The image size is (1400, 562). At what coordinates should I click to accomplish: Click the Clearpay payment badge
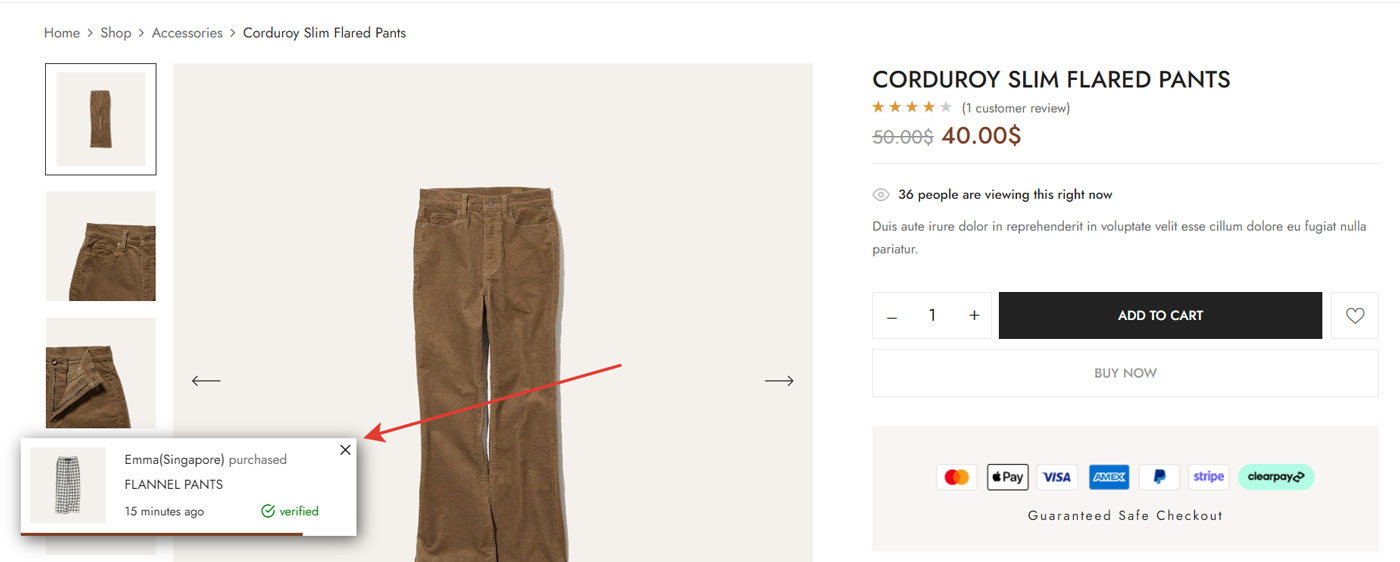[x=1276, y=477]
